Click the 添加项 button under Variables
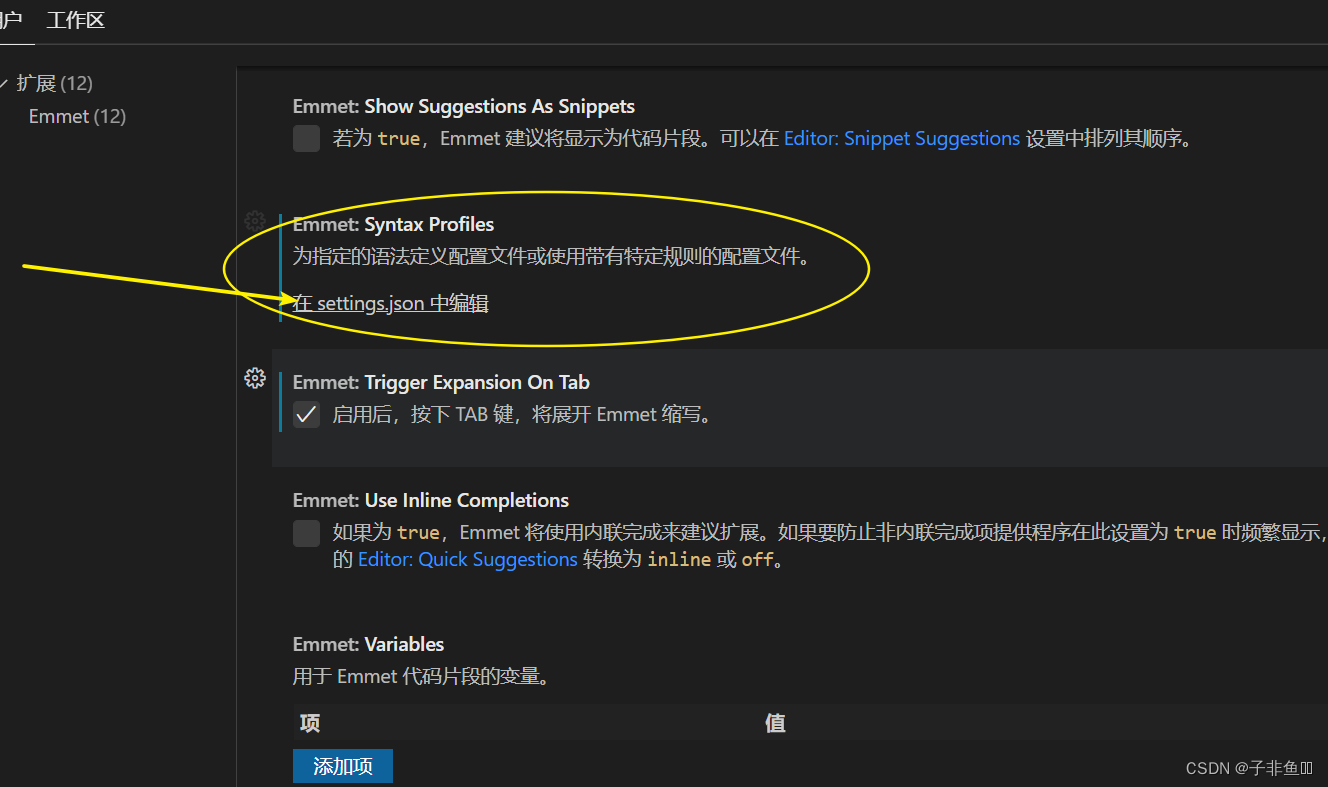The width and height of the screenshot is (1328, 787). [343, 767]
